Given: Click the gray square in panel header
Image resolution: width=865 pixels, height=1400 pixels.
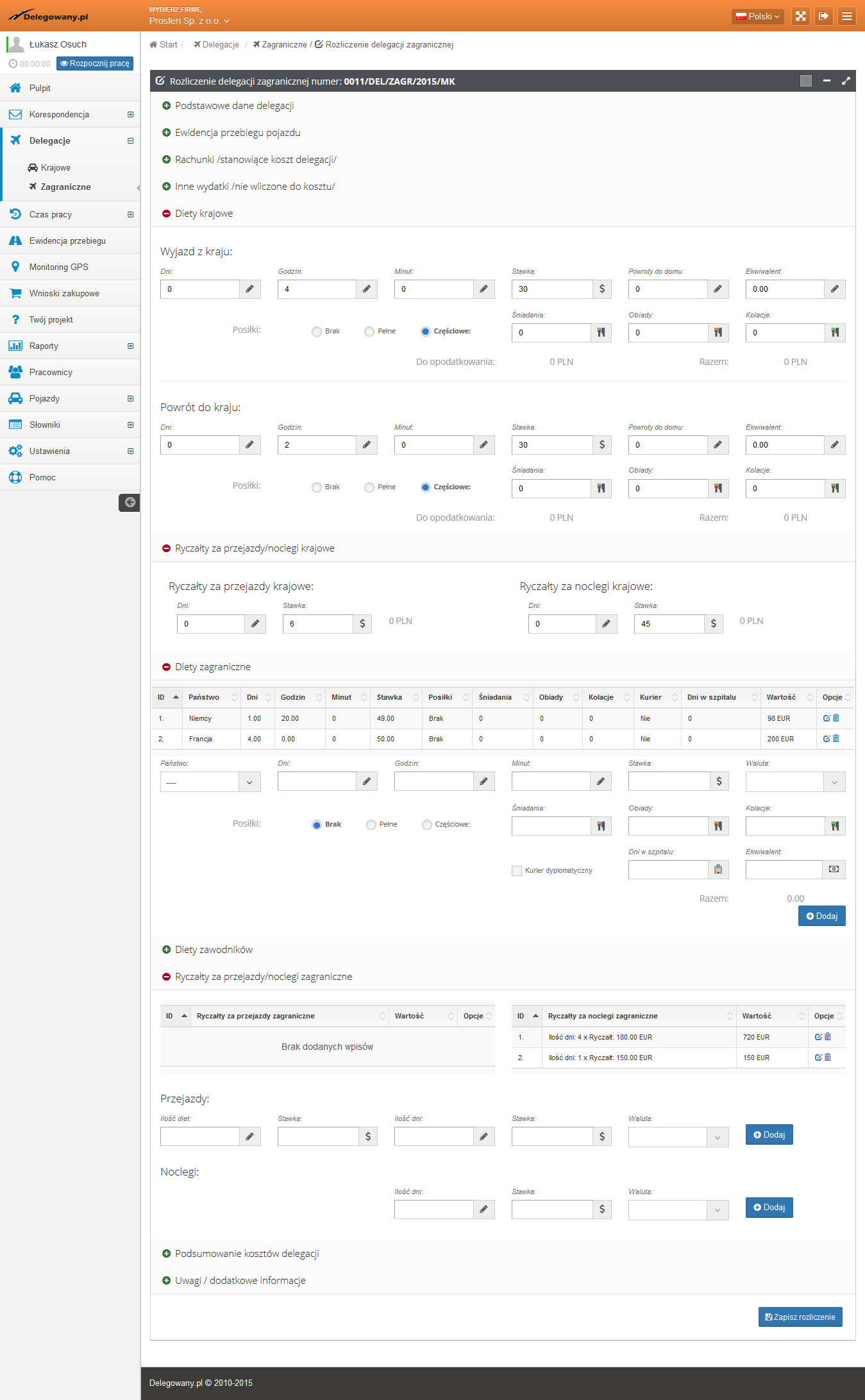Looking at the screenshot, I should (x=806, y=81).
